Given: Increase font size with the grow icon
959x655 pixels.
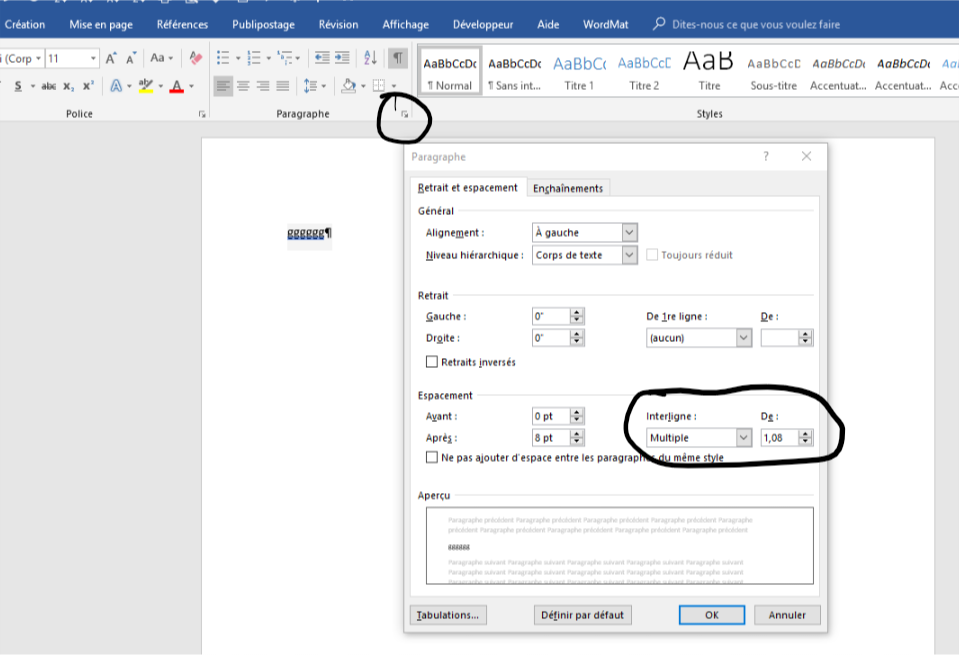Looking at the screenshot, I should [x=111, y=58].
